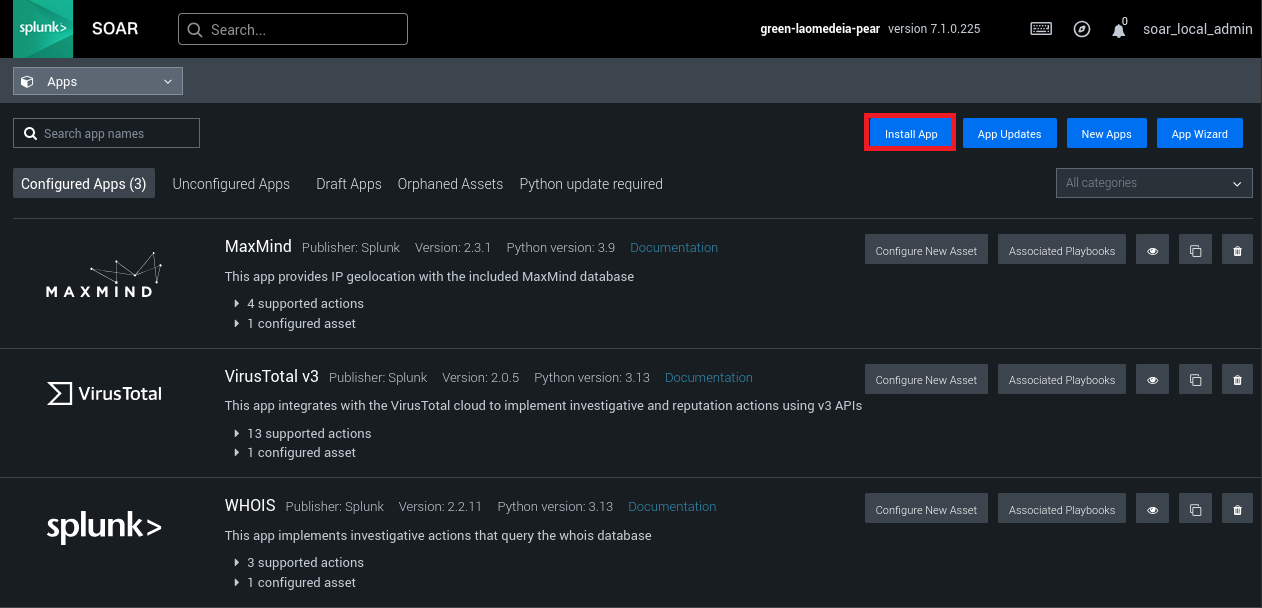
Task: Open WHOIS Documentation link
Action: tap(672, 506)
